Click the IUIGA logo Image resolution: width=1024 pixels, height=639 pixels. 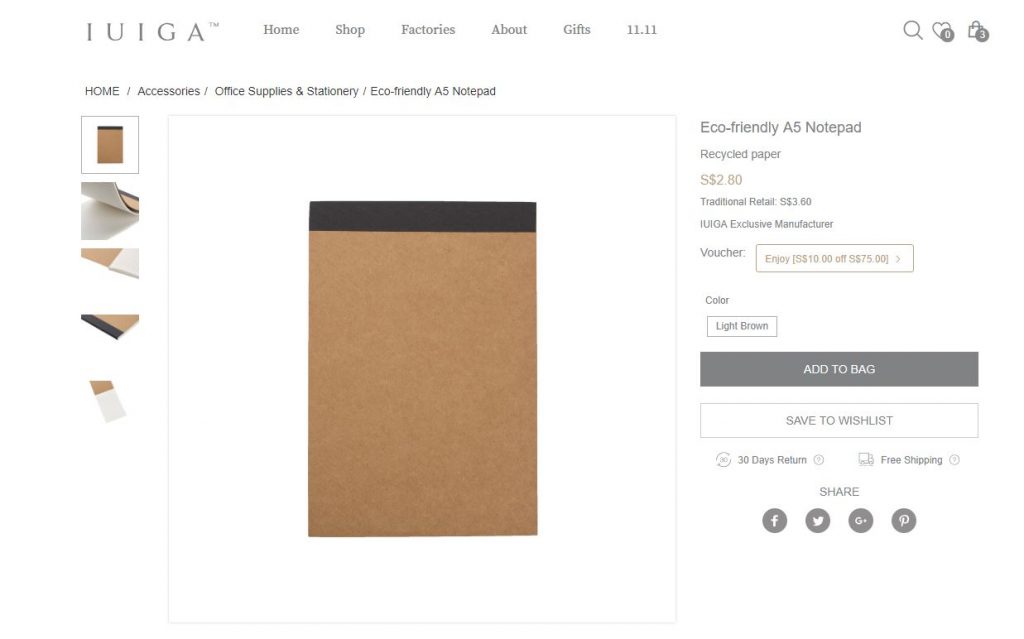(152, 31)
